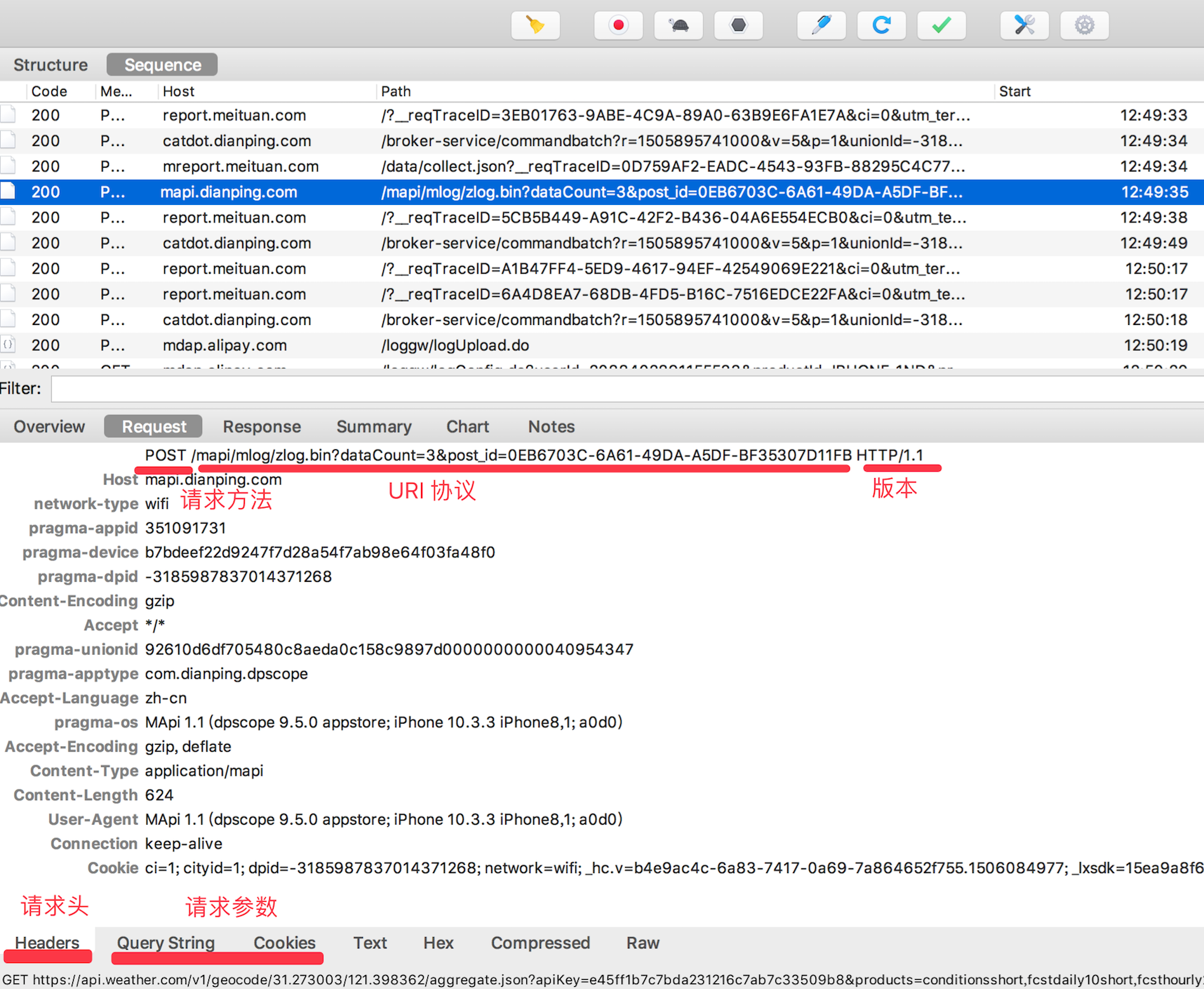Click the Filter input field
This screenshot has width=1204, height=989.
tap(627, 389)
